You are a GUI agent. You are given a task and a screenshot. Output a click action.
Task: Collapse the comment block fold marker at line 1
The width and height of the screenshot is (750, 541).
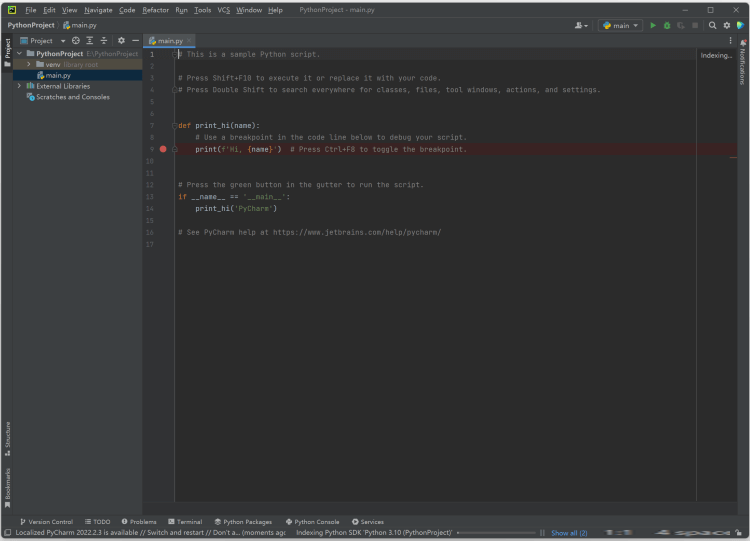[x=175, y=55]
